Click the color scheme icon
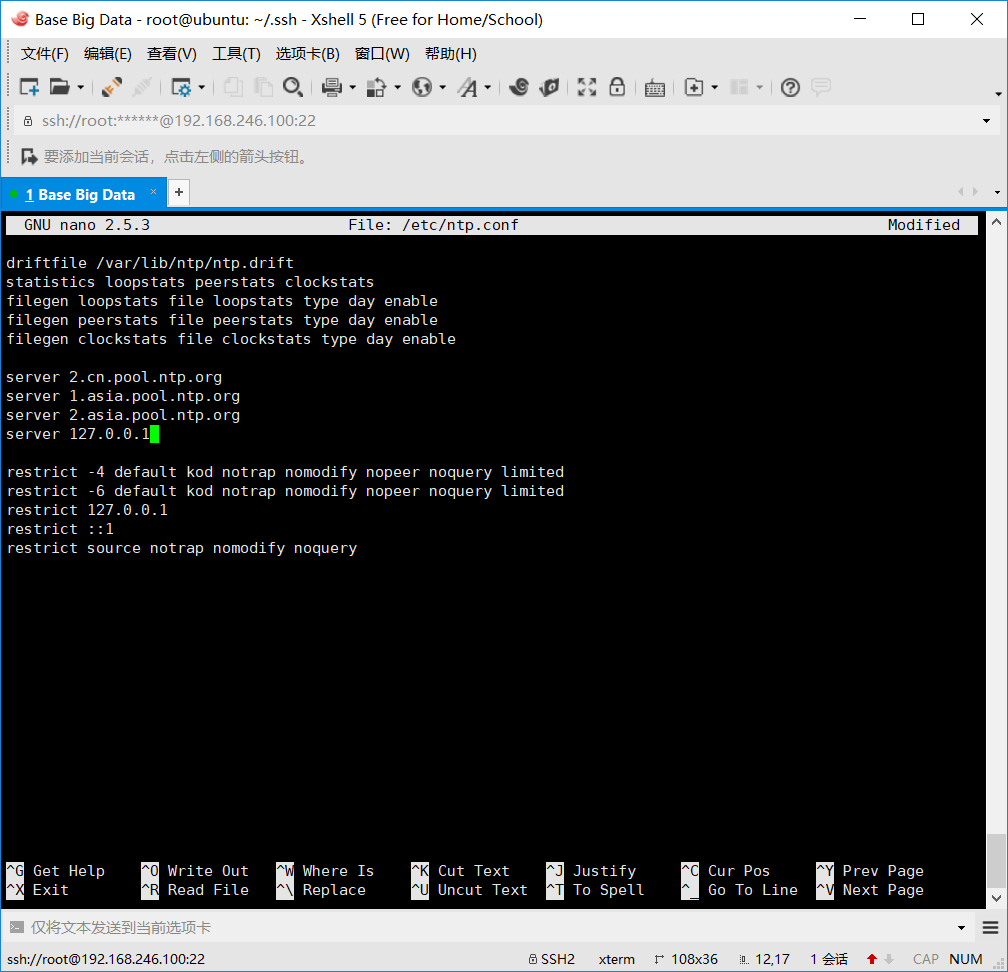1008x972 pixels. tap(376, 87)
